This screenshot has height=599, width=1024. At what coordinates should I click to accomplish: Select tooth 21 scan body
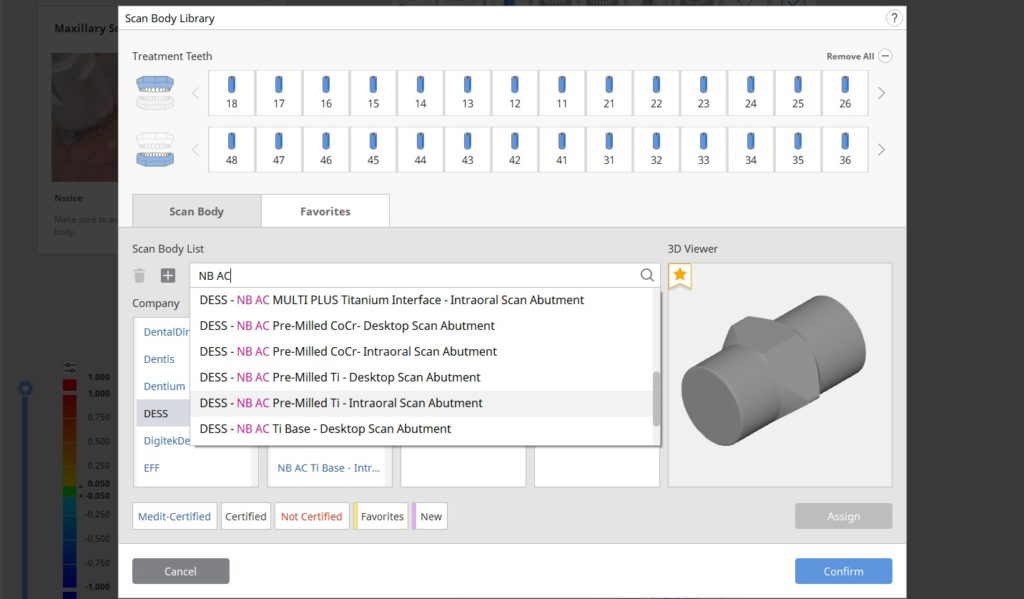coord(609,93)
